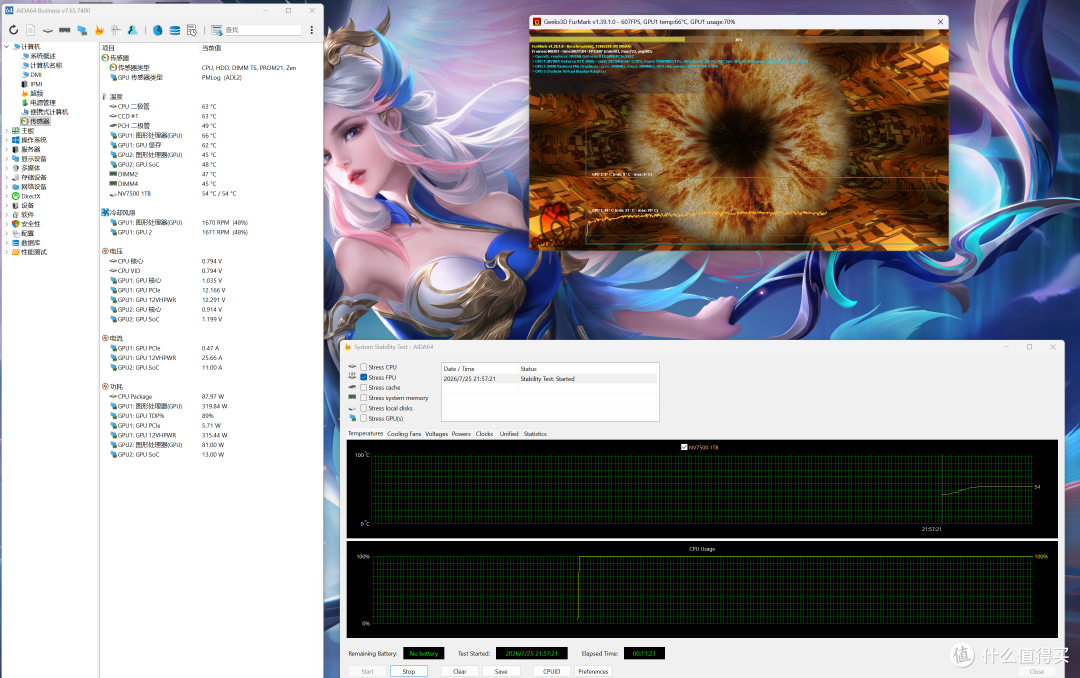Click the 配置 configuration icon in tree
This screenshot has height=678, width=1080.
16,234
